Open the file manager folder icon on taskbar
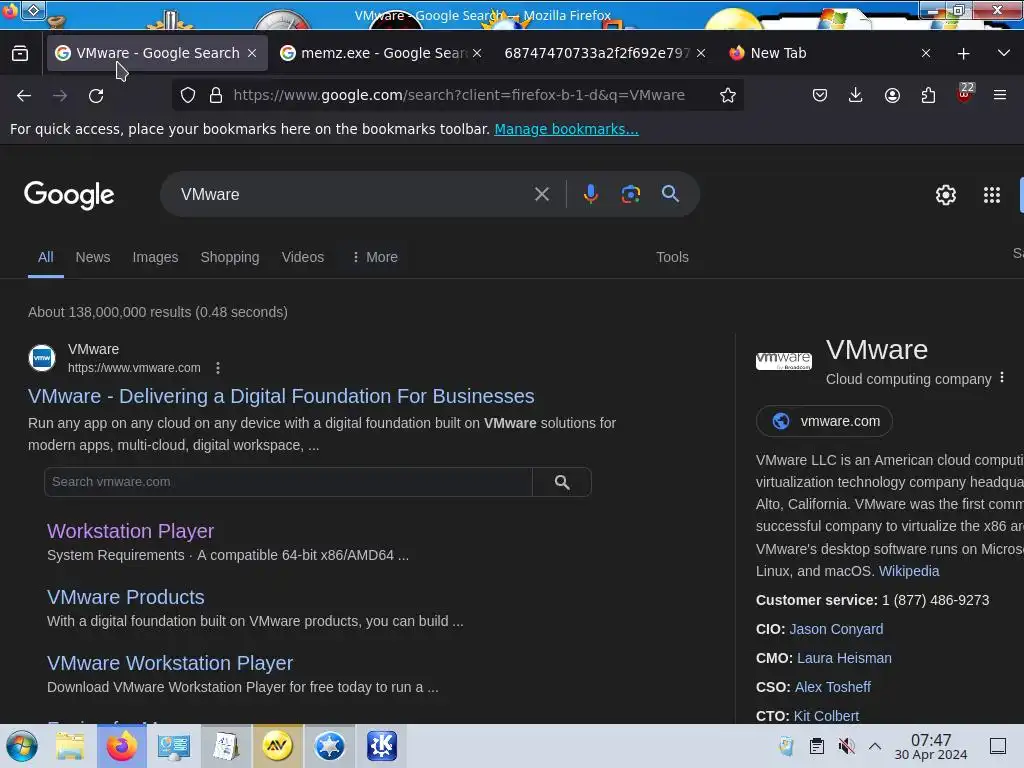Viewport: 1024px width, 768px height. click(x=70, y=746)
